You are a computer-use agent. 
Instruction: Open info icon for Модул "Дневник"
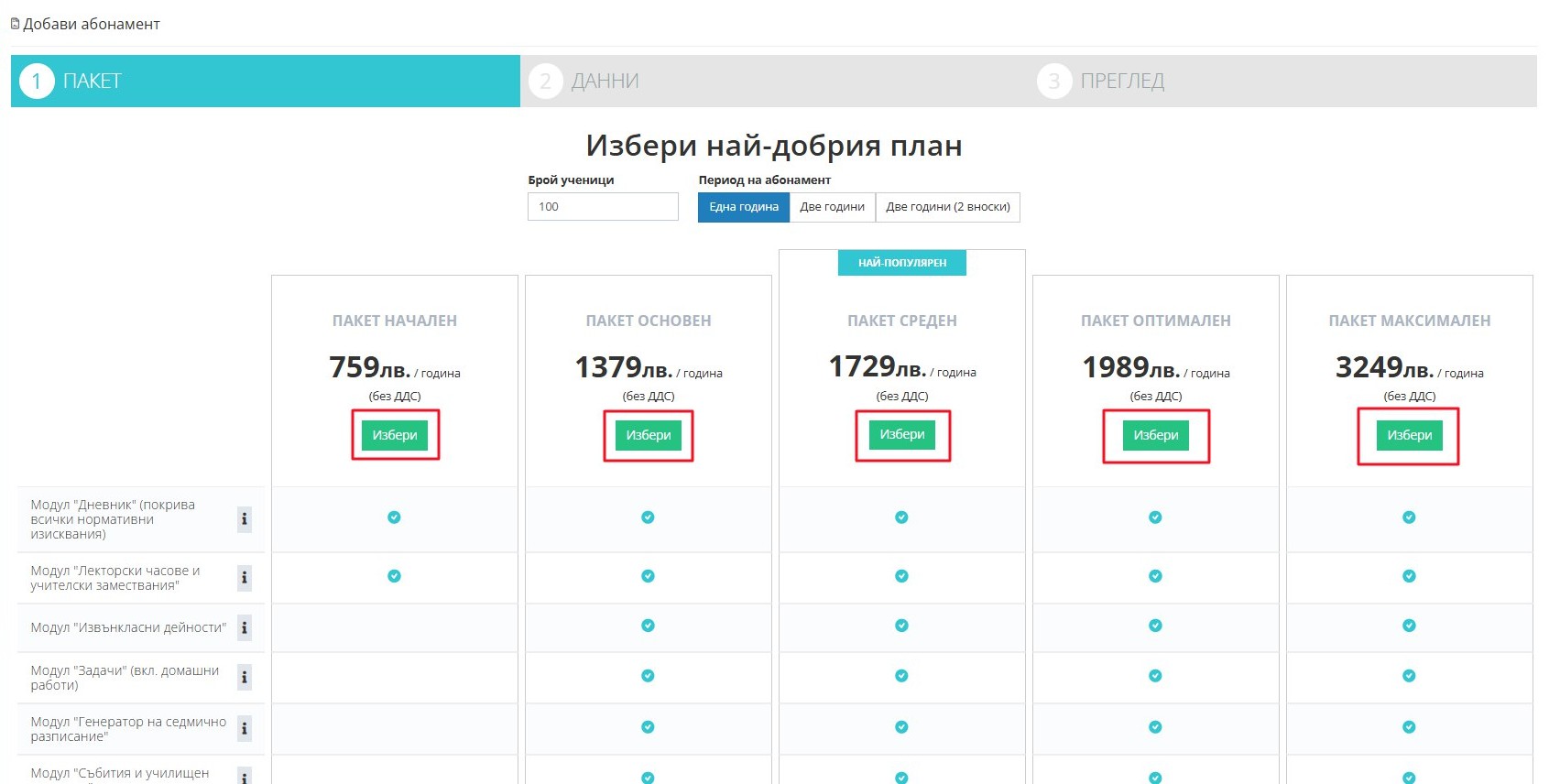[x=244, y=519]
